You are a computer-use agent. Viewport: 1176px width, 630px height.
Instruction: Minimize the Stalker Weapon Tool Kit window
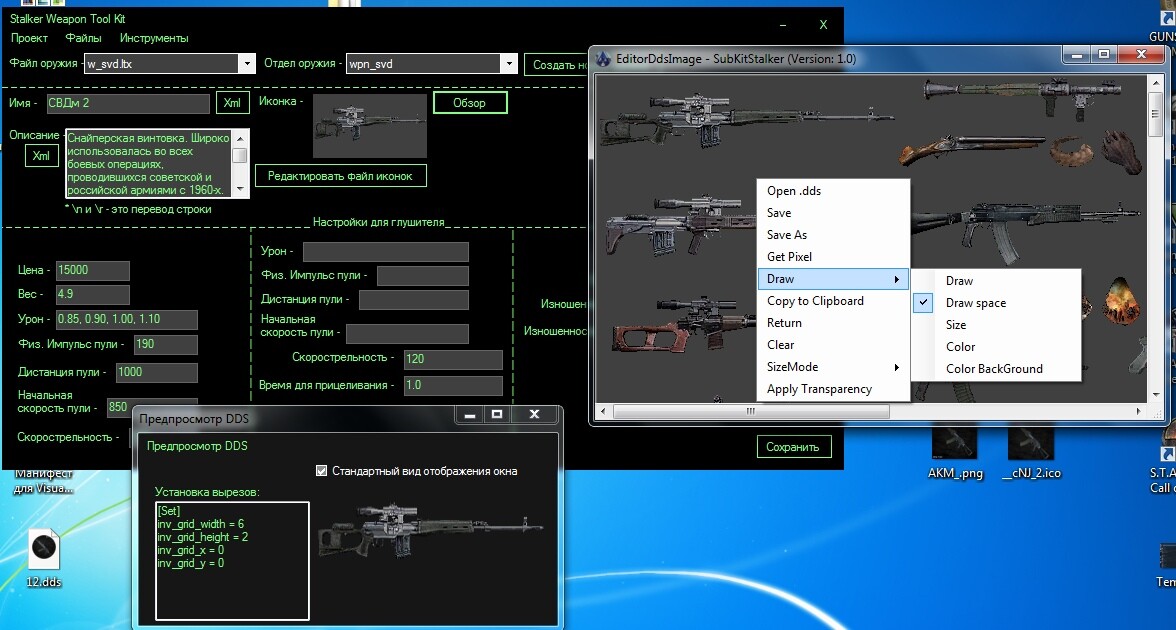(x=783, y=25)
